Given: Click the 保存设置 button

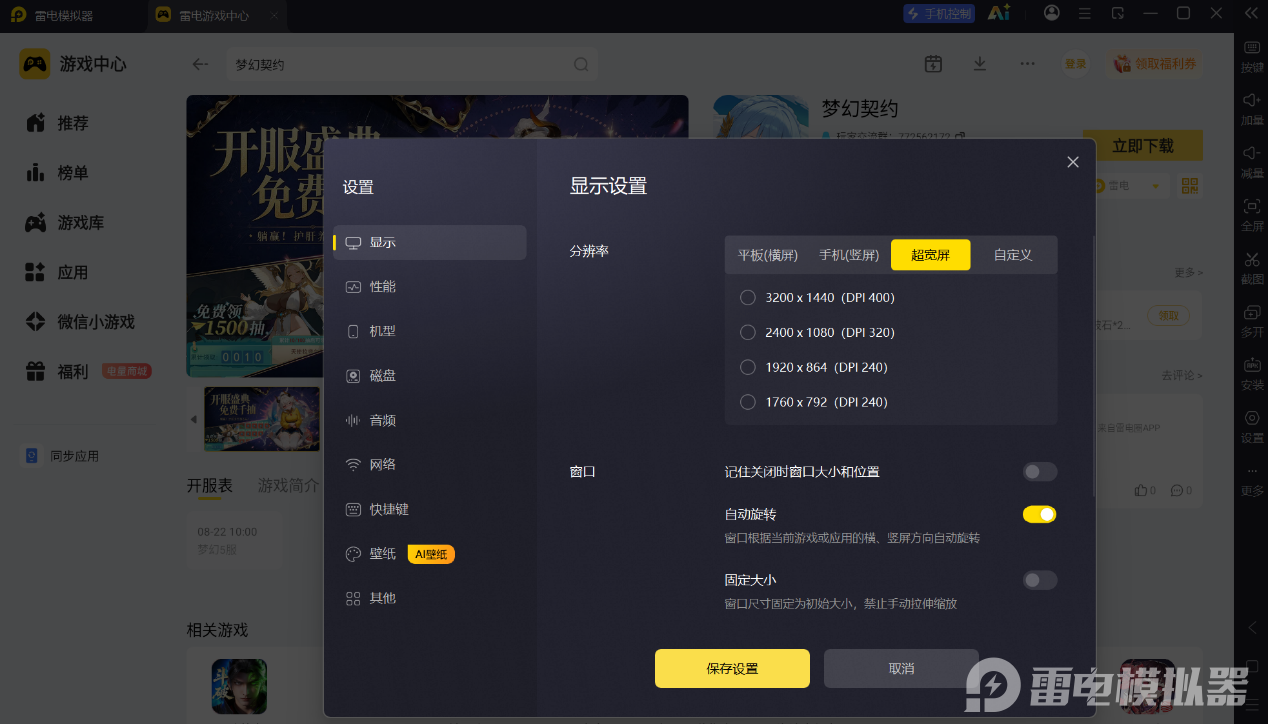Looking at the screenshot, I should 732,668.
